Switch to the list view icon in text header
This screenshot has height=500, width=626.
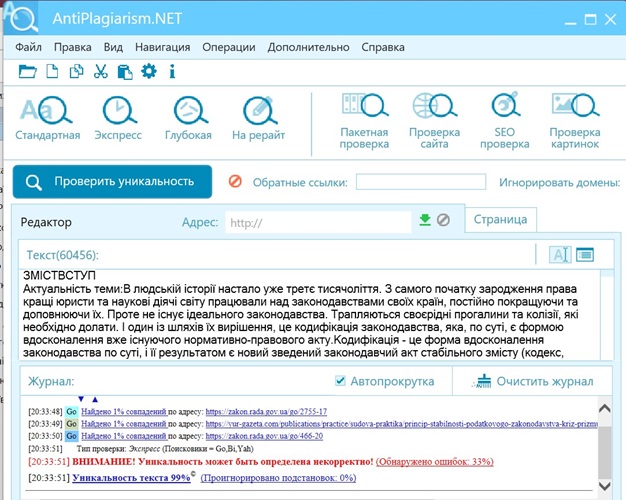tap(585, 254)
